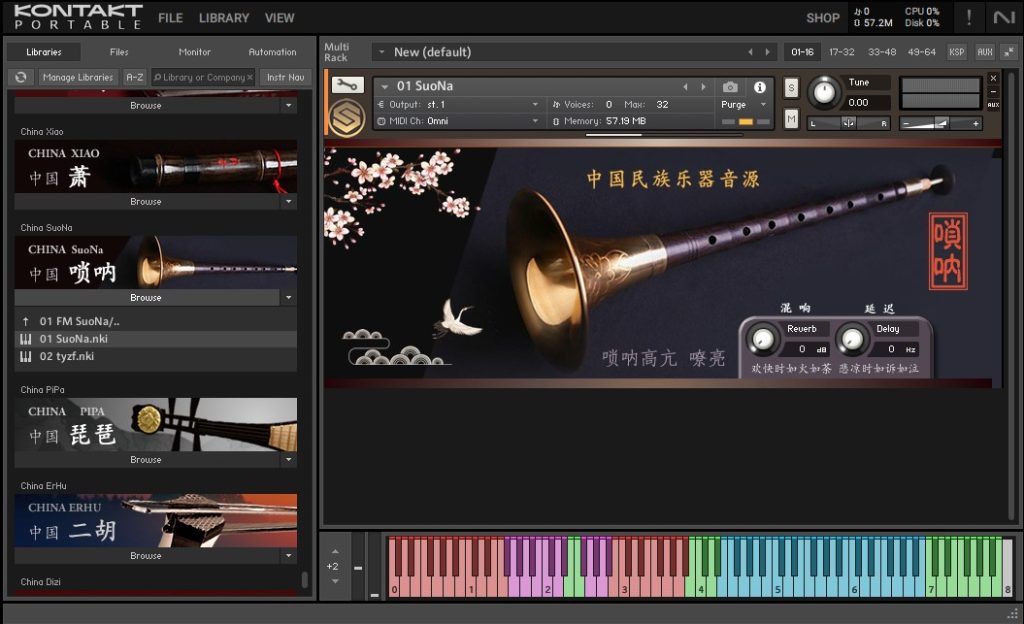This screenshot has width=1024, height=624.
Task: Toggle the KSP multi script editor
Action: point(957,52)
